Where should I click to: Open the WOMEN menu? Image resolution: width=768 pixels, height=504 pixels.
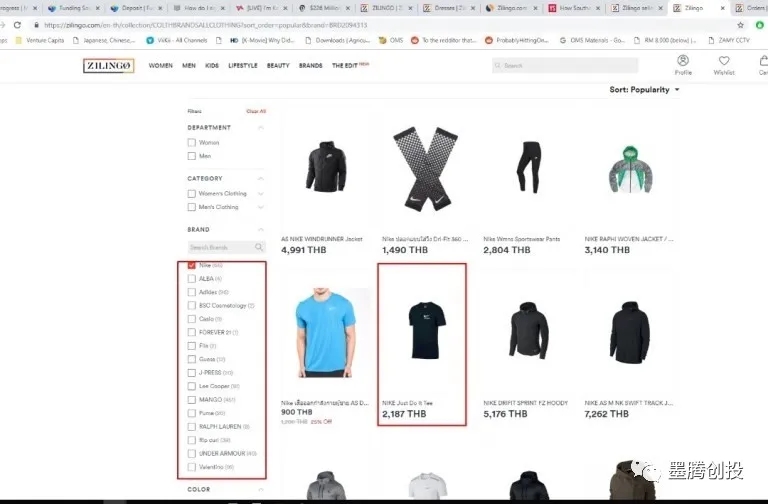[161, 65]
